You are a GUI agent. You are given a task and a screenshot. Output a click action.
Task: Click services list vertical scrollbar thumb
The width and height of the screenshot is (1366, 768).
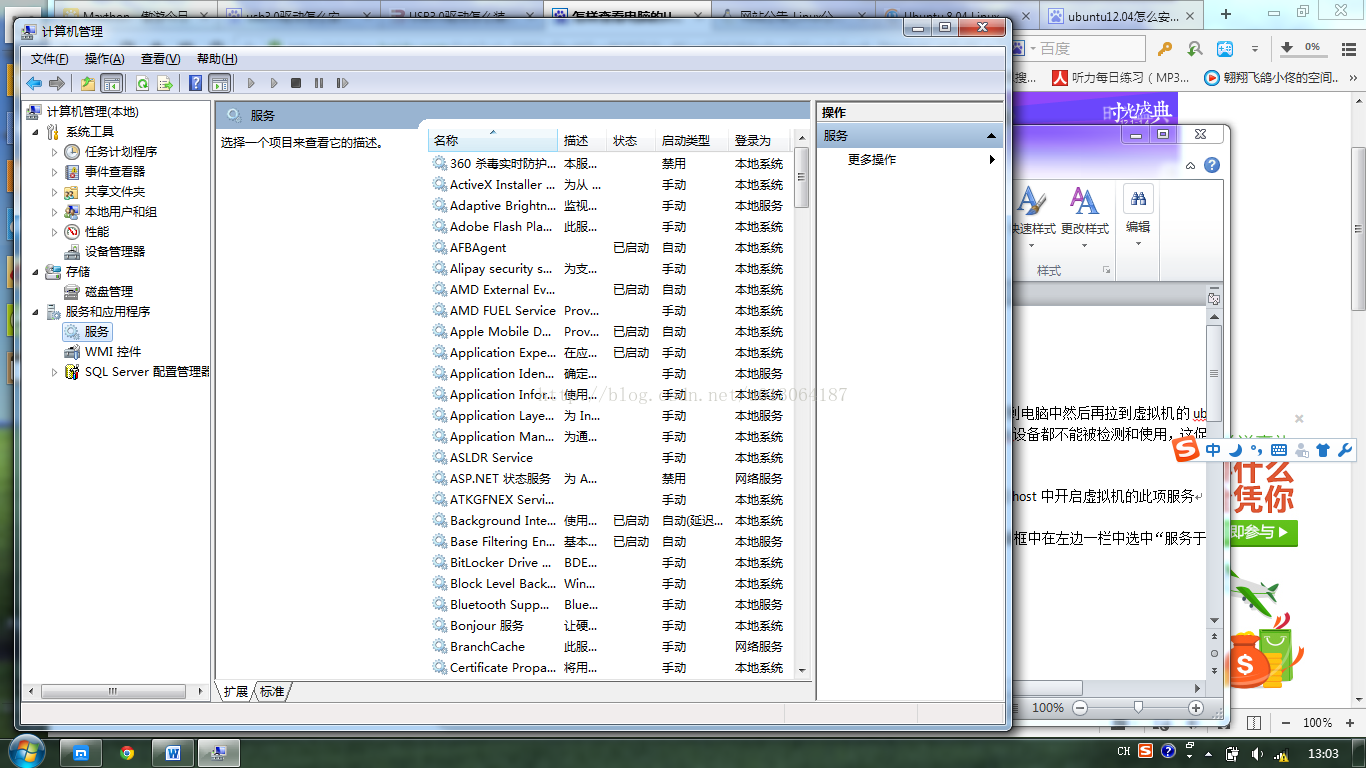[x=801, y=180]
